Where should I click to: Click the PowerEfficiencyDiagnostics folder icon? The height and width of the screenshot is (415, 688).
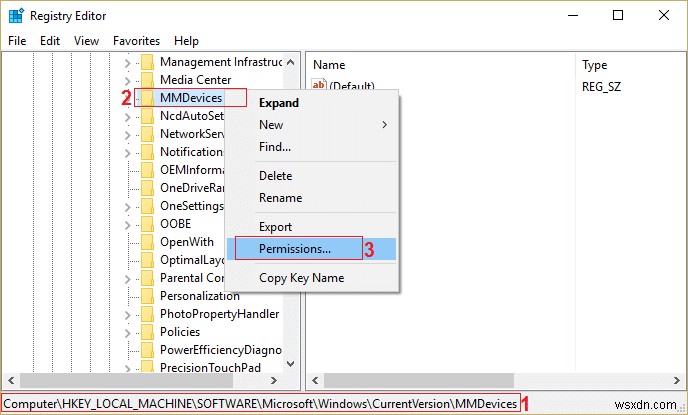pyautogui.click(x=147, y=350)
